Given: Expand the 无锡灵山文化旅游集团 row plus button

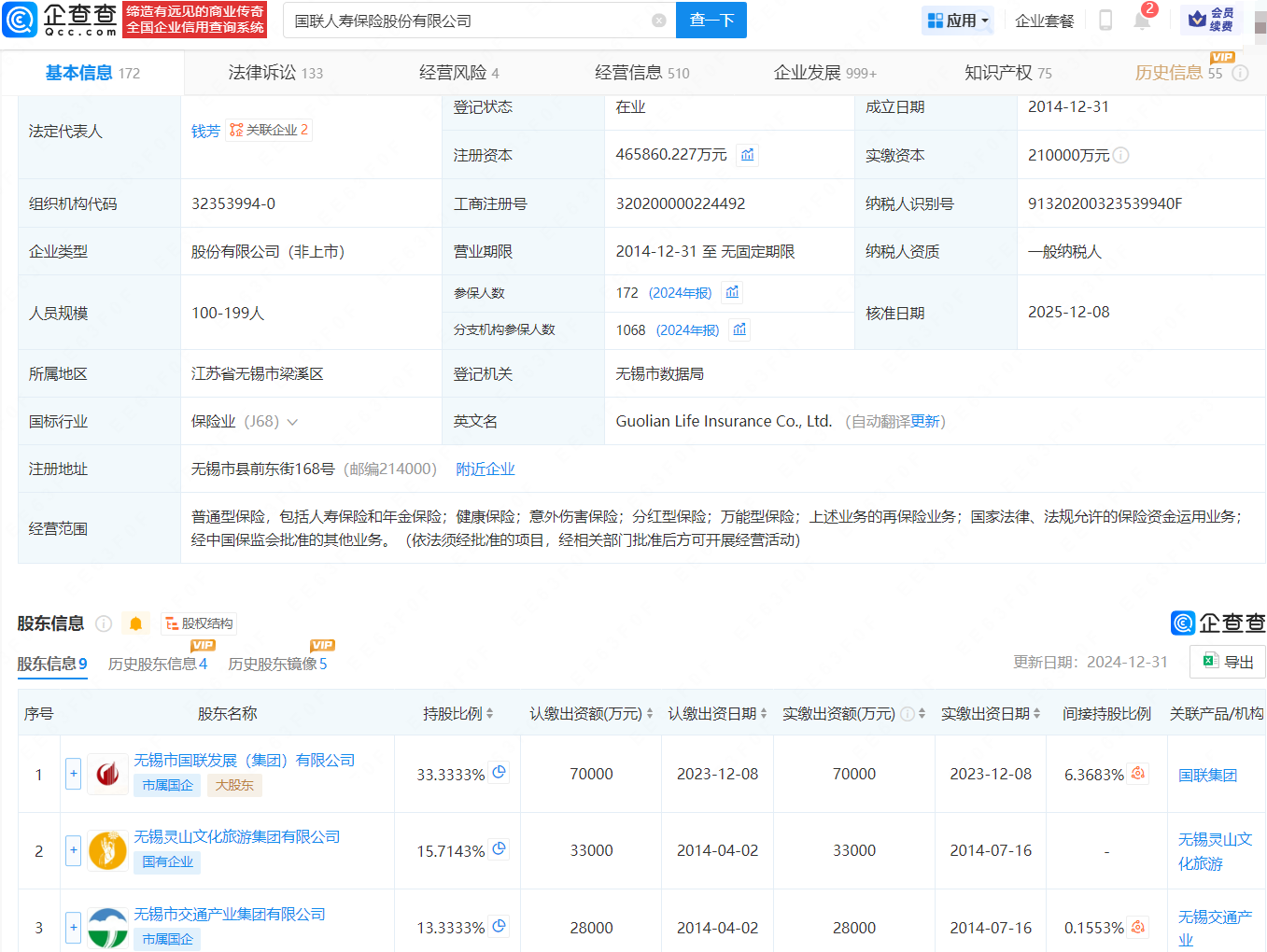Looking at the screenshot, I should 74,850.
